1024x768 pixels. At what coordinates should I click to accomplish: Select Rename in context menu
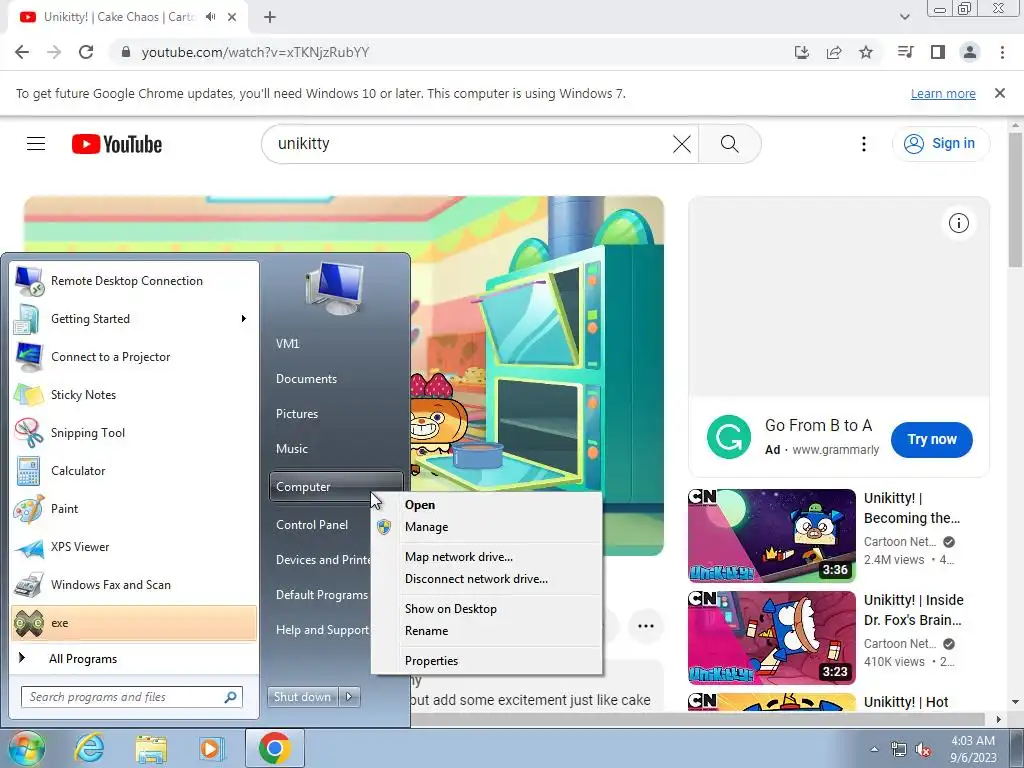486,631
